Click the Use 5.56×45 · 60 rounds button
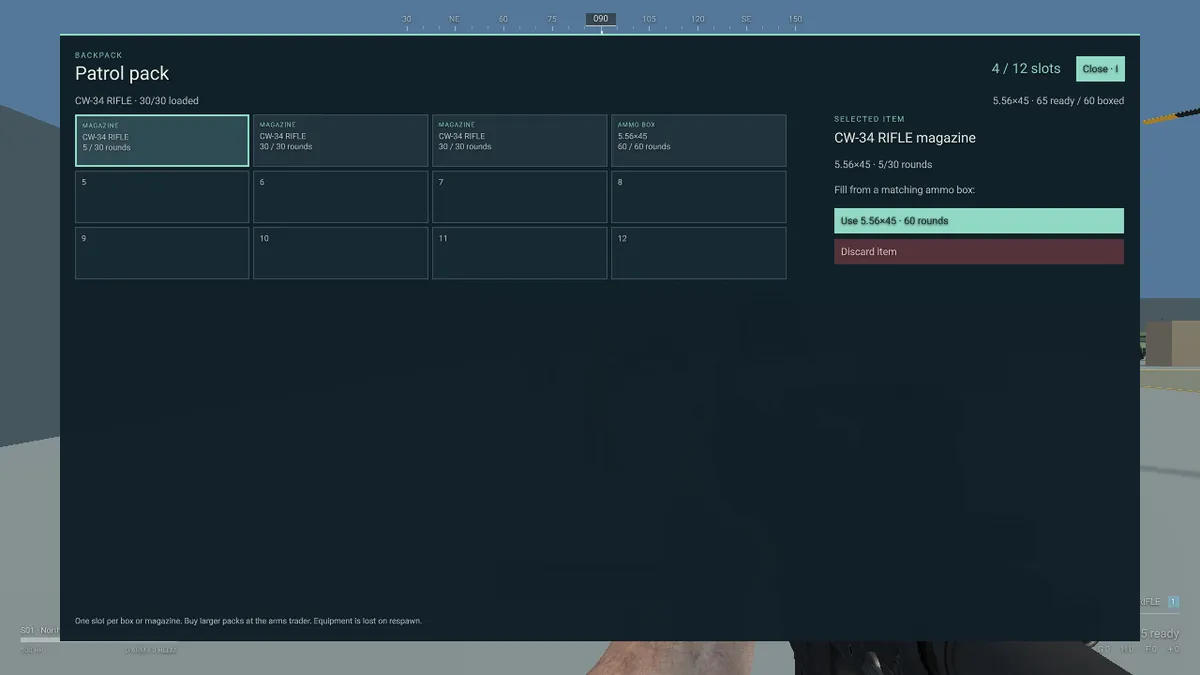The width and height of the screenshot is (1200, 675). [979, 221]
